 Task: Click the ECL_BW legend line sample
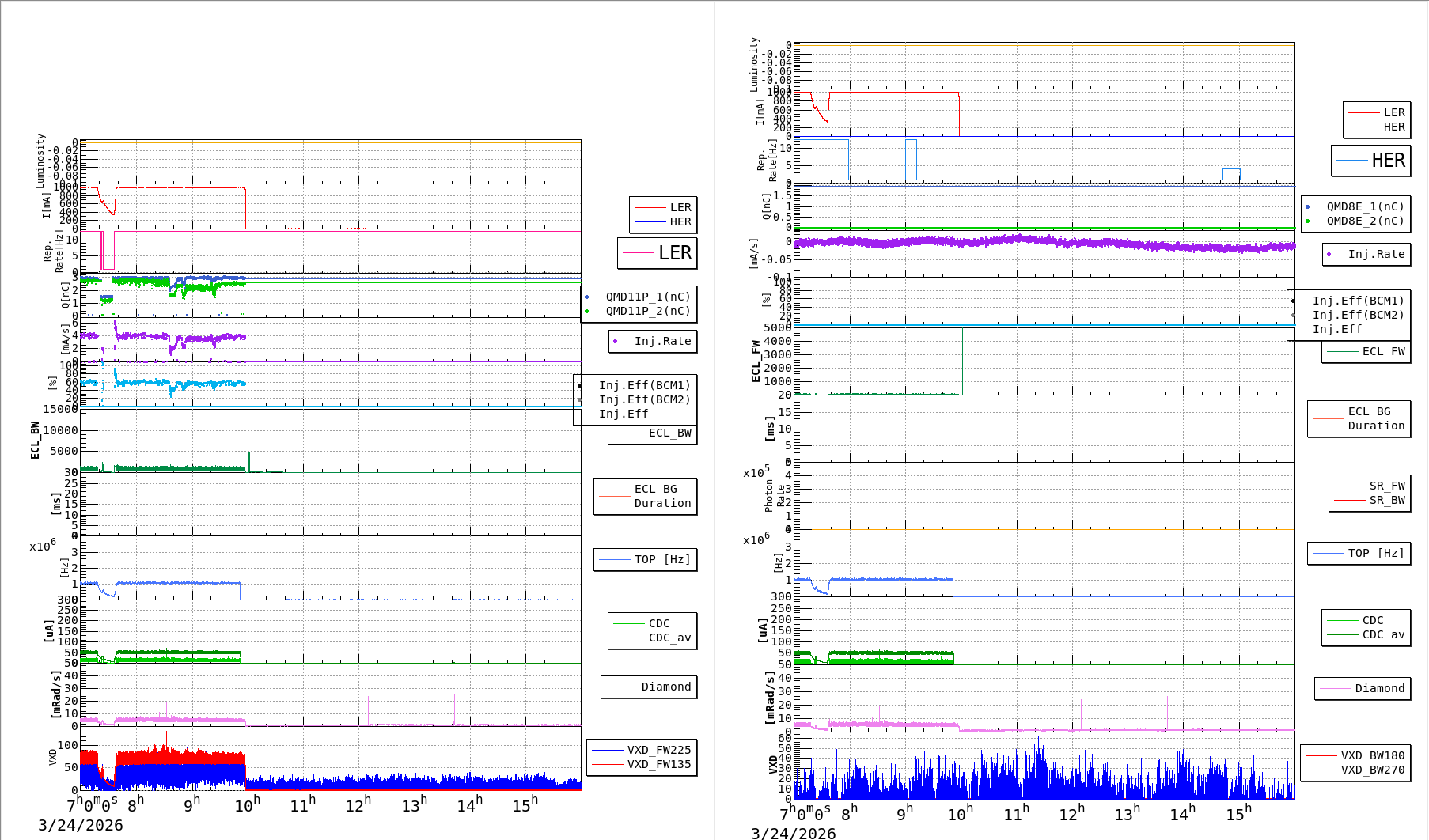(x=628, y=433)
